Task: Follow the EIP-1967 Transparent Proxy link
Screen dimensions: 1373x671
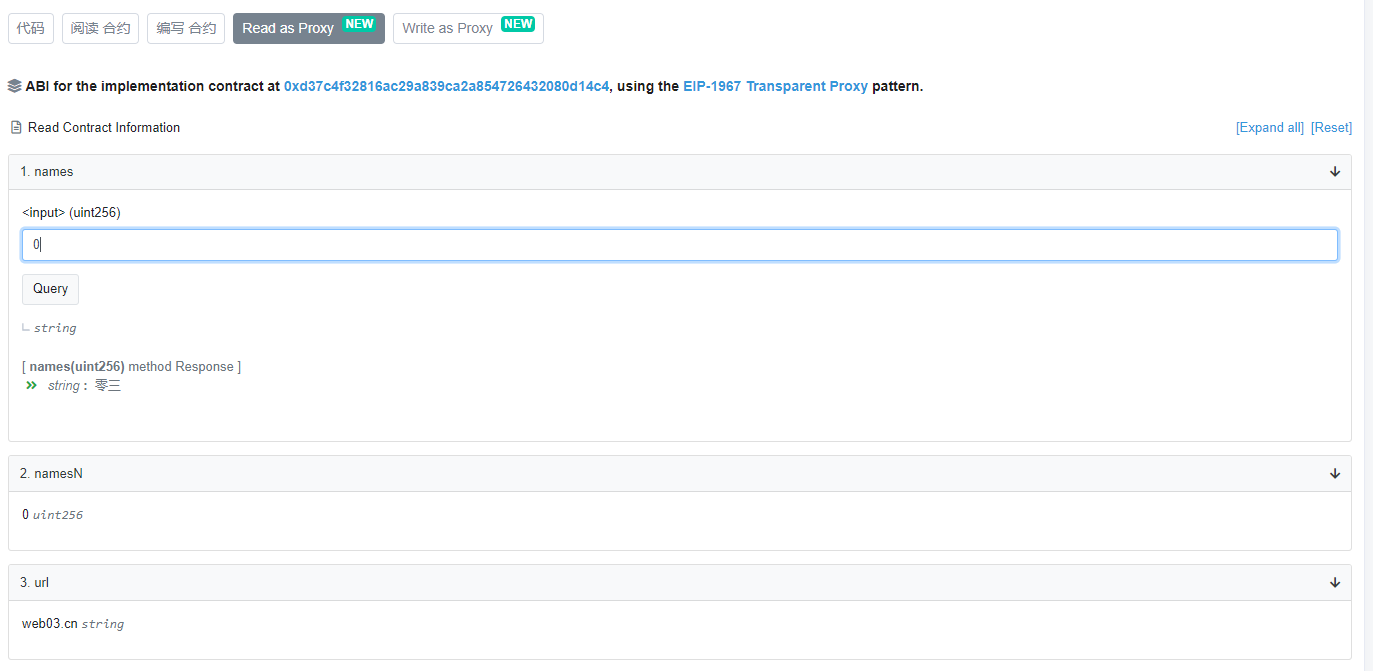Action: tap(775, 86)
